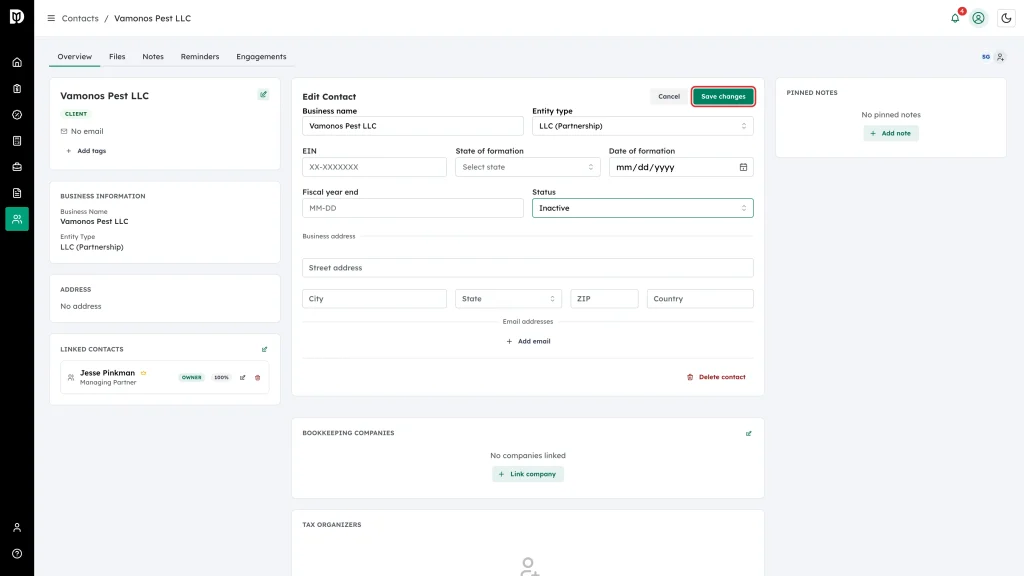Select the Contacts icon in the sidebar
This screenshot has height=576, width=1024.
[x=17, y=219]
